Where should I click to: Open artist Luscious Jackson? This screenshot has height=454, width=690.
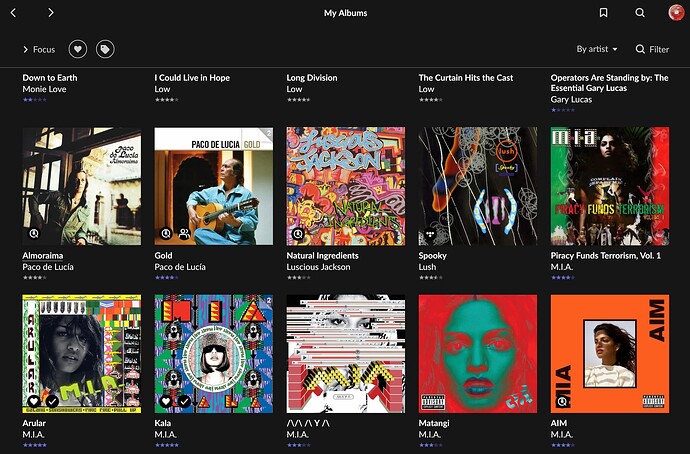tap(319, 267)
